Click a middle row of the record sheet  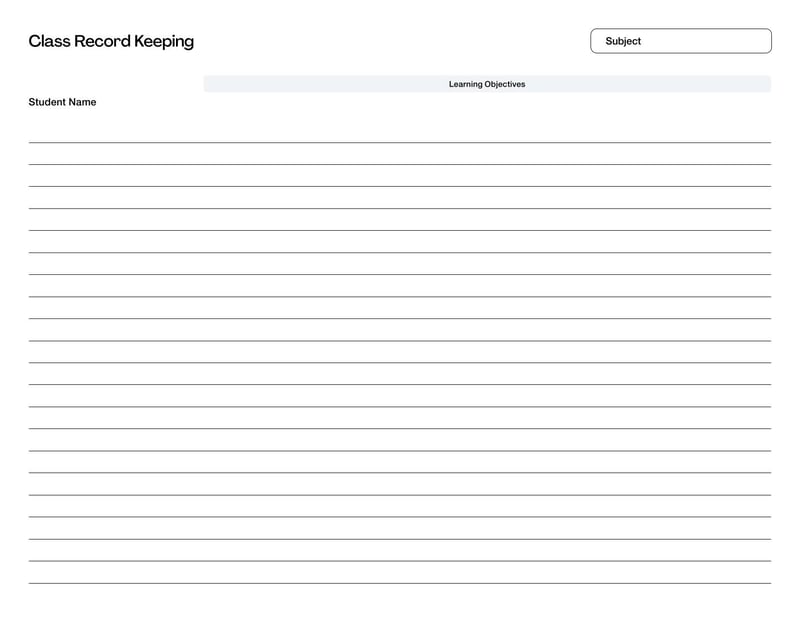tap(400, 360)
